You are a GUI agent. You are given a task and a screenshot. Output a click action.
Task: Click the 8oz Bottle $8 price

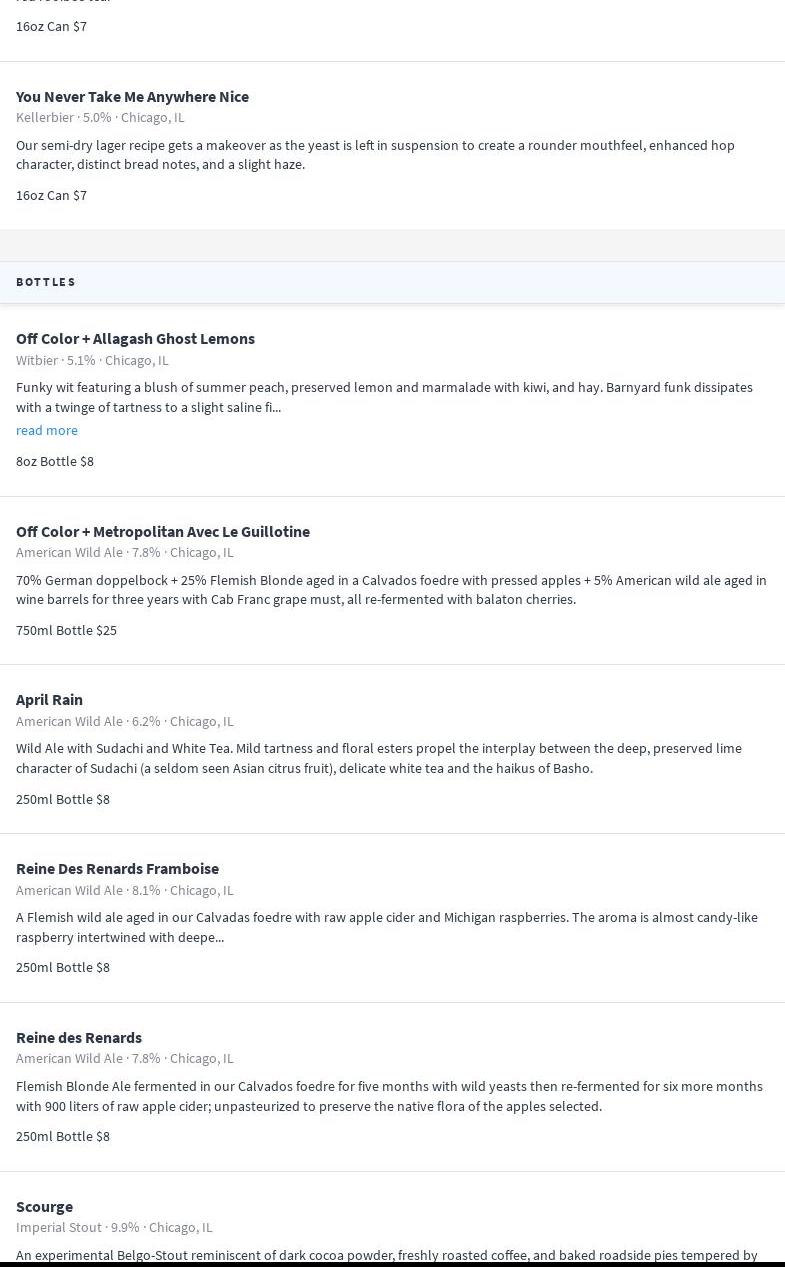[x=55, y=461]
